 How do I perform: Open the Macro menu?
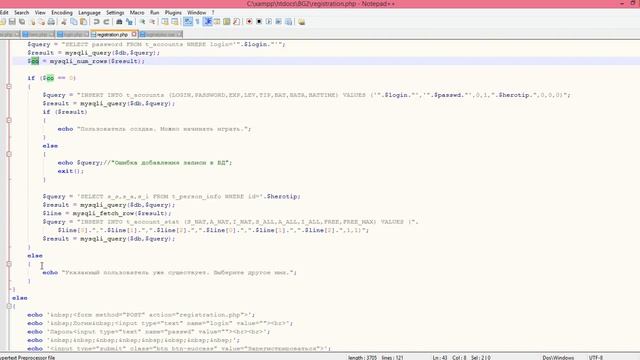point(137,13)
